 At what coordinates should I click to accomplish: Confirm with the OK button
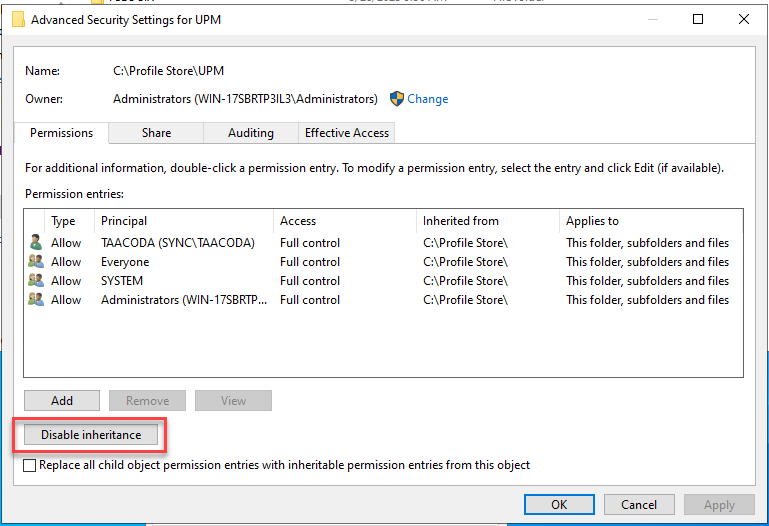pos(559,505)
